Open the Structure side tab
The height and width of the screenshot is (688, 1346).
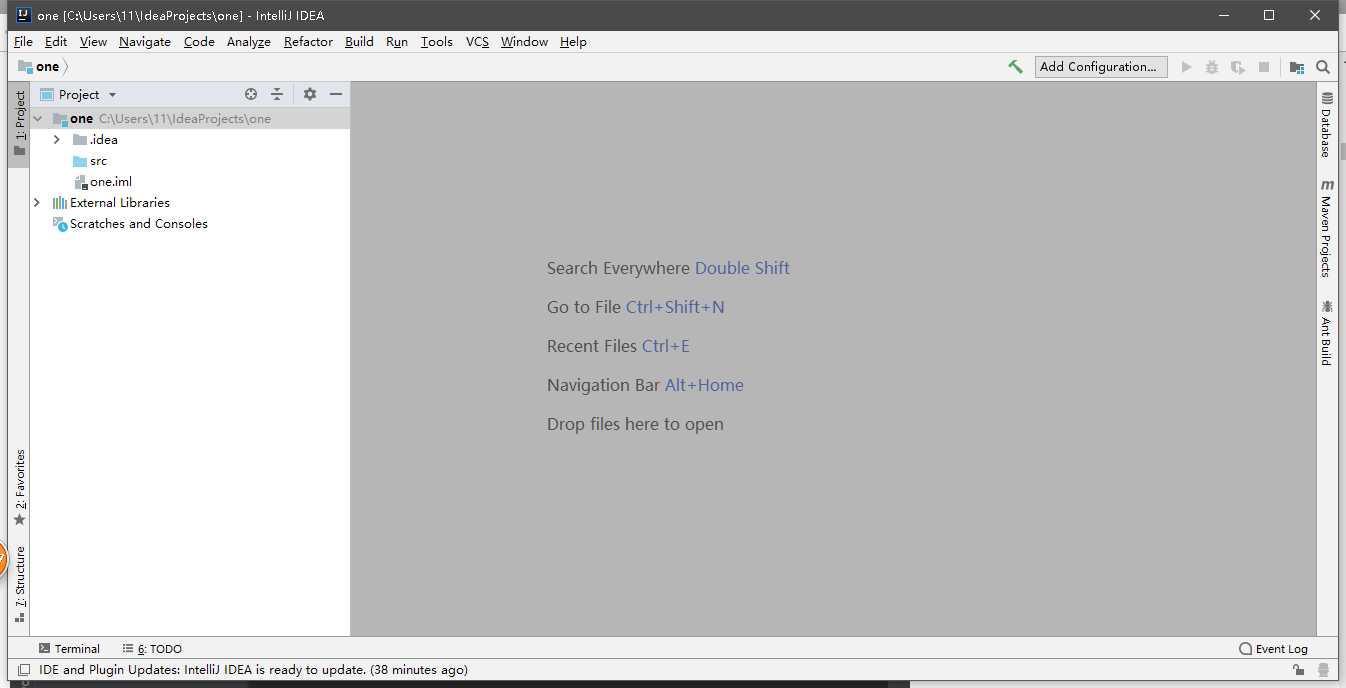pos(19,584)
